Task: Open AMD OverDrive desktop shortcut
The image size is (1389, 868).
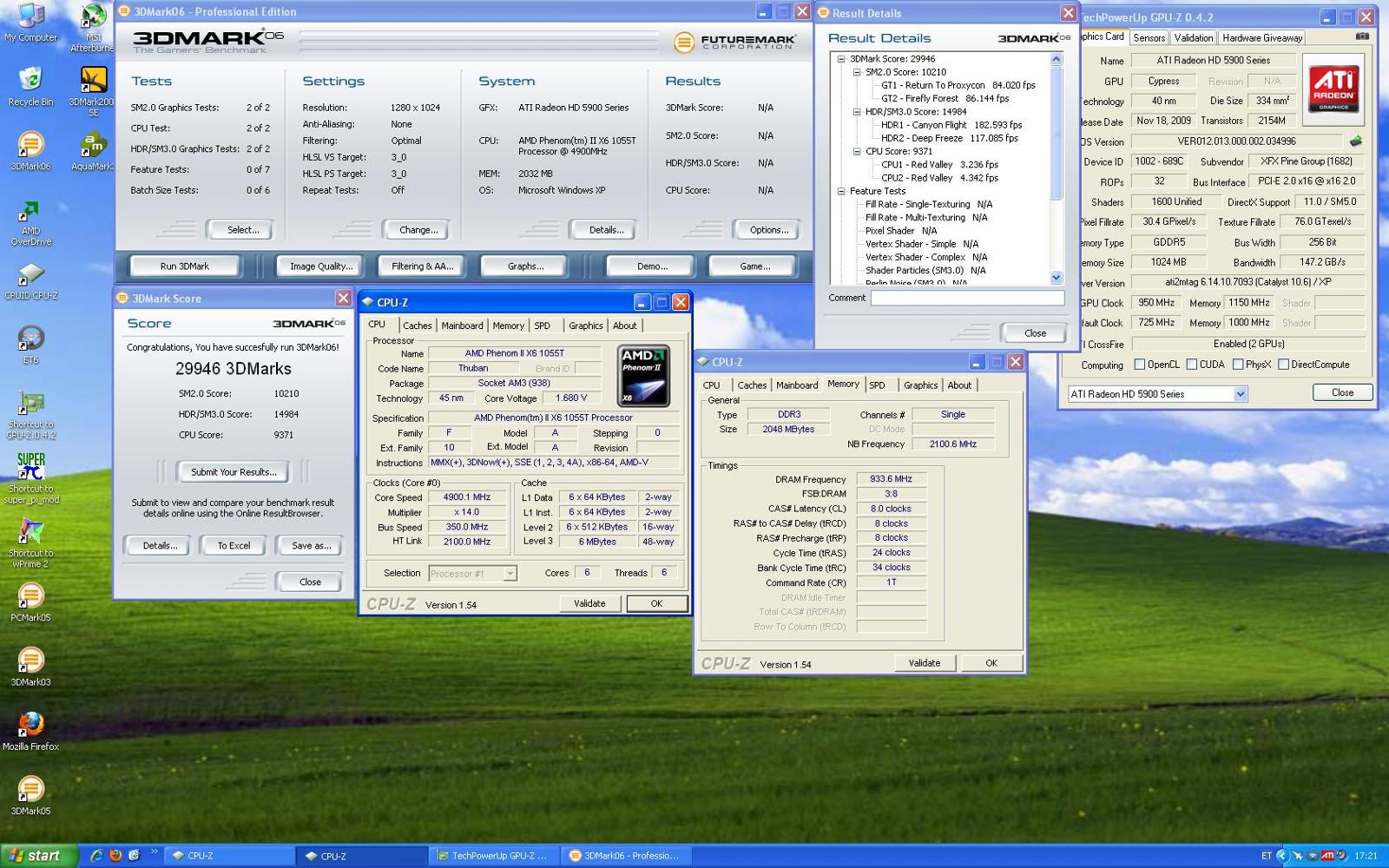Action: [31, 224]
